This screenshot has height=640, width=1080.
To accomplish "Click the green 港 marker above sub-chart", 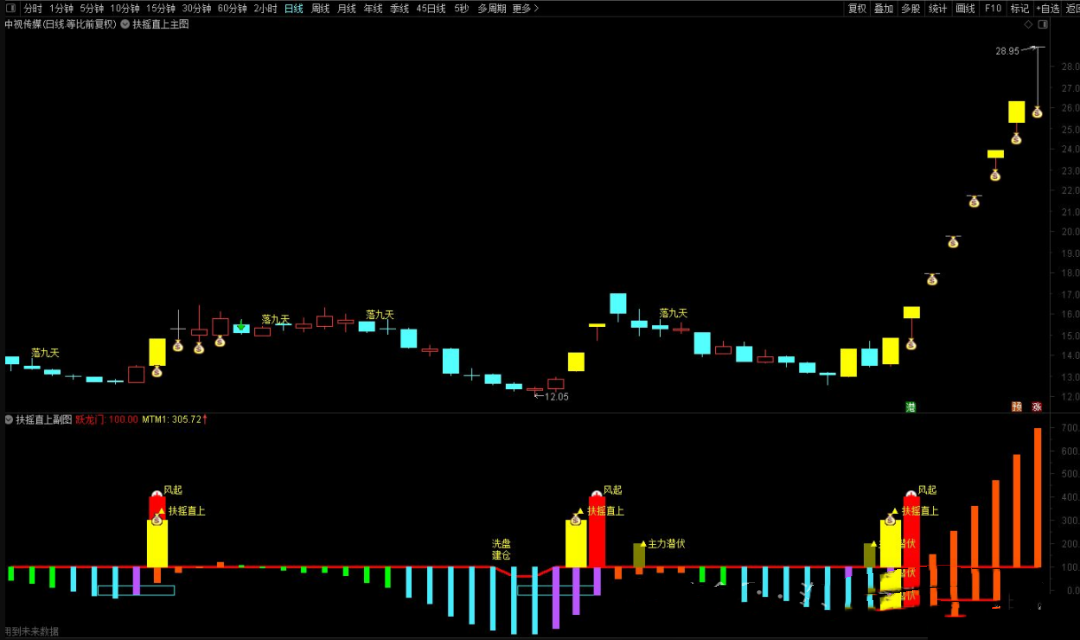I will coord(911,407).
